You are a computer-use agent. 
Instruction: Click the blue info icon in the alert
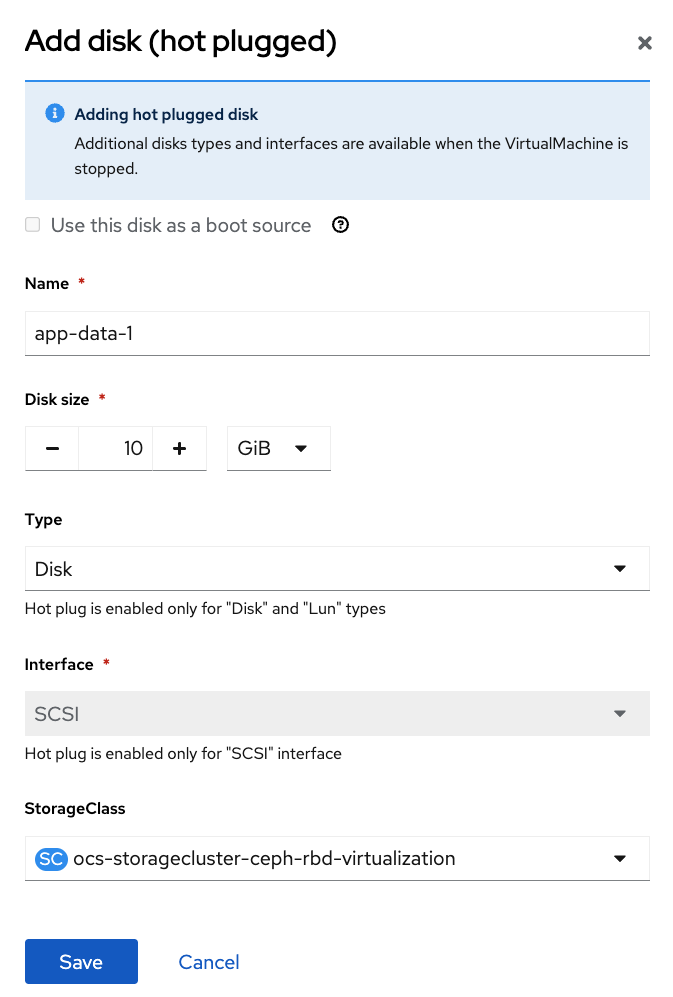(x=55, y=113)
